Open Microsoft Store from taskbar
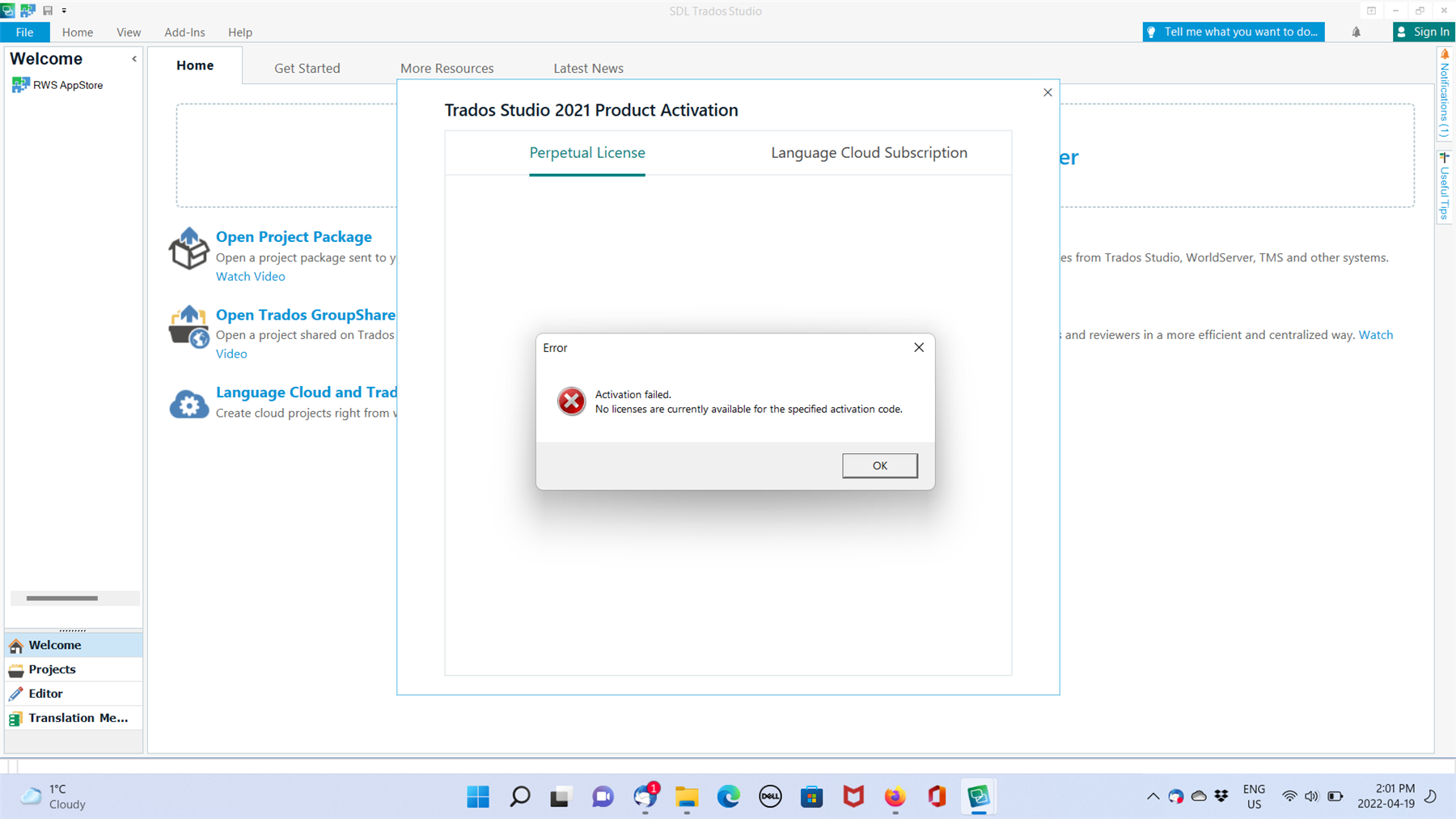The width and height of the screenshot is (1456, 819). click(x=811, y=797)
